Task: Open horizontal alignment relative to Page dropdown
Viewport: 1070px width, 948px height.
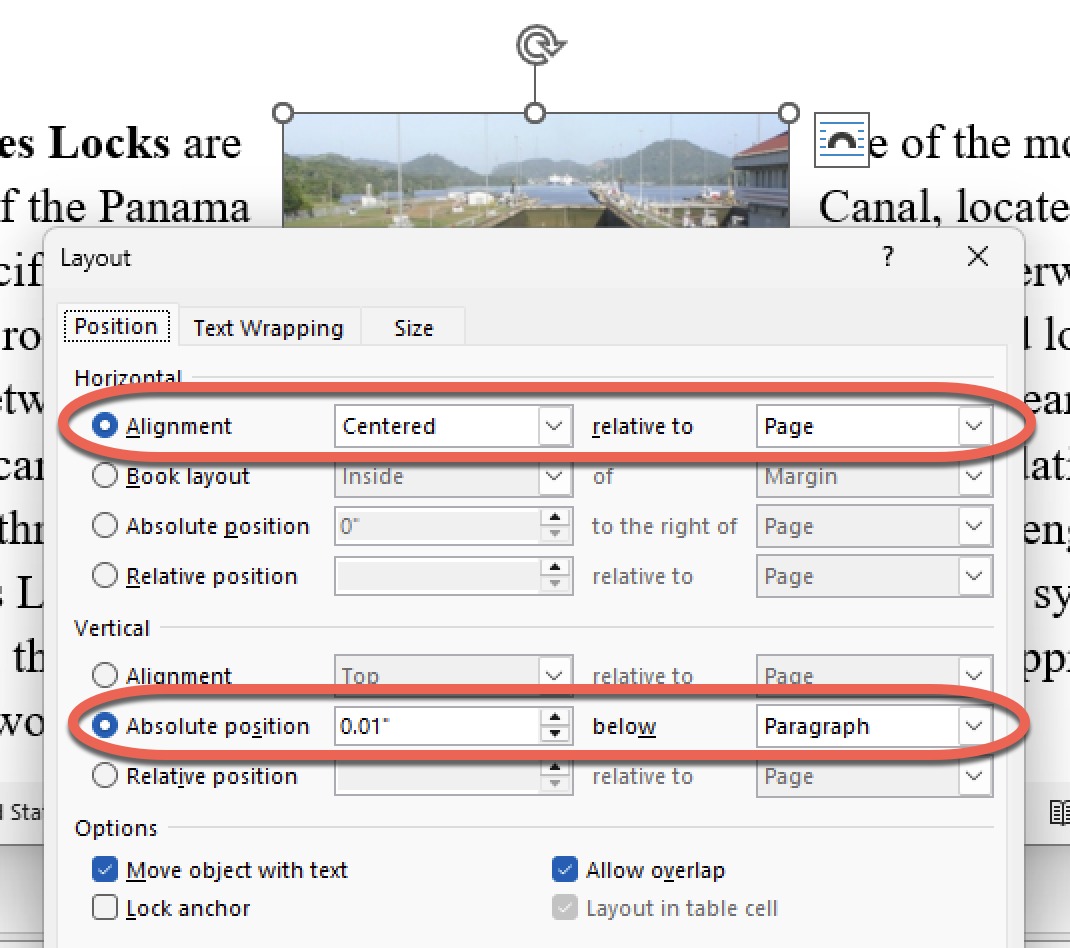Action: [x=974, y=427]
